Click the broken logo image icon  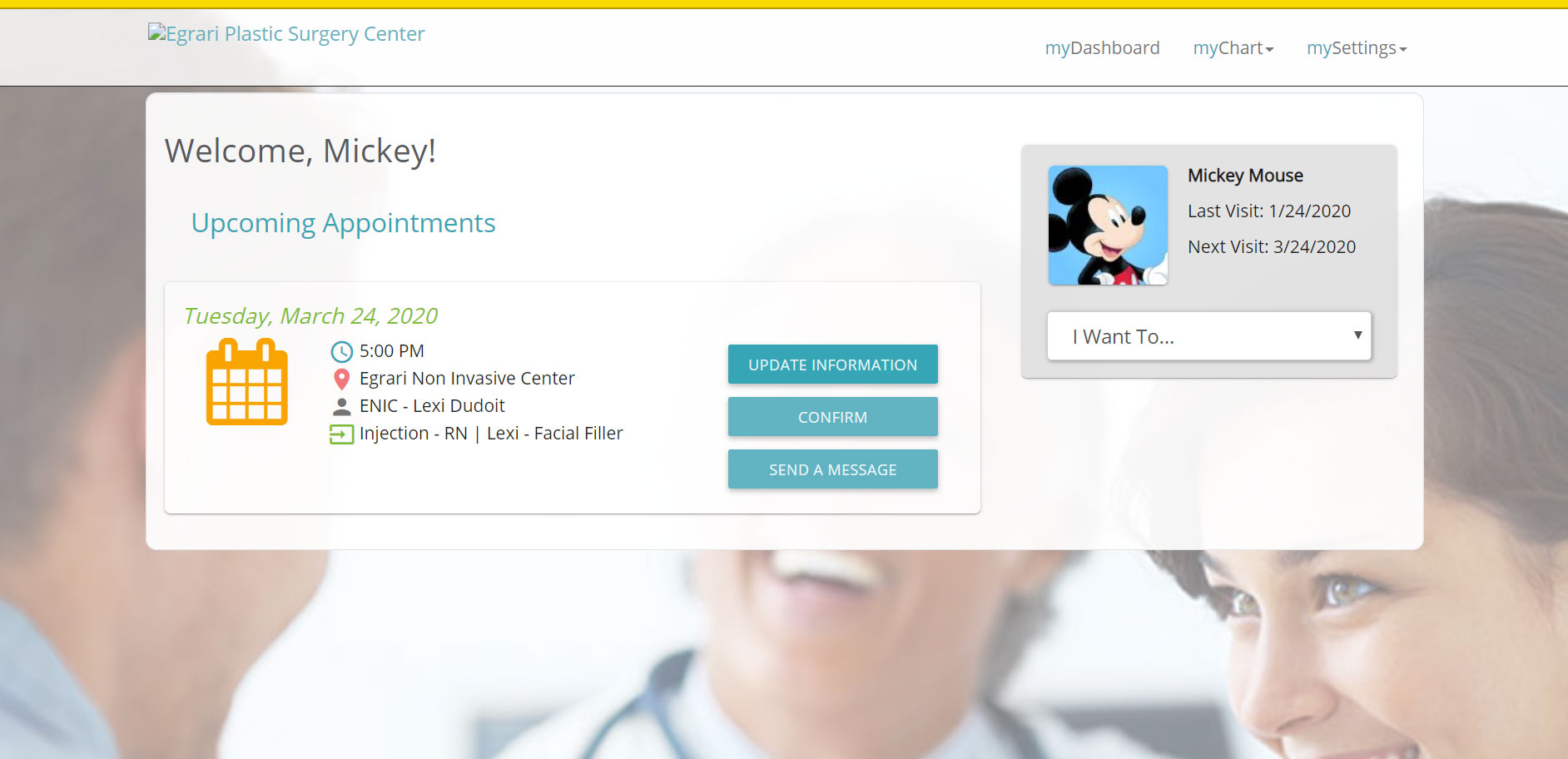156,32
